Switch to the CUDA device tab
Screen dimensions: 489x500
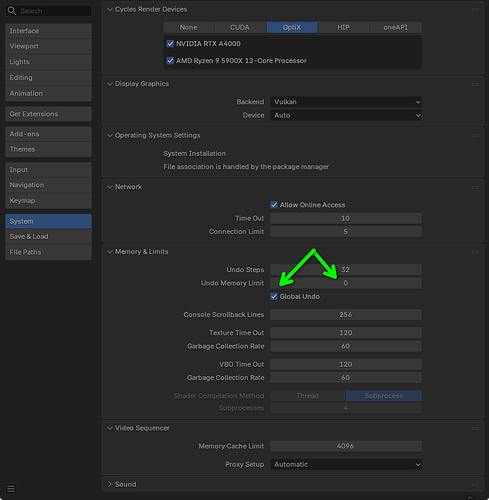click(240, 27)
